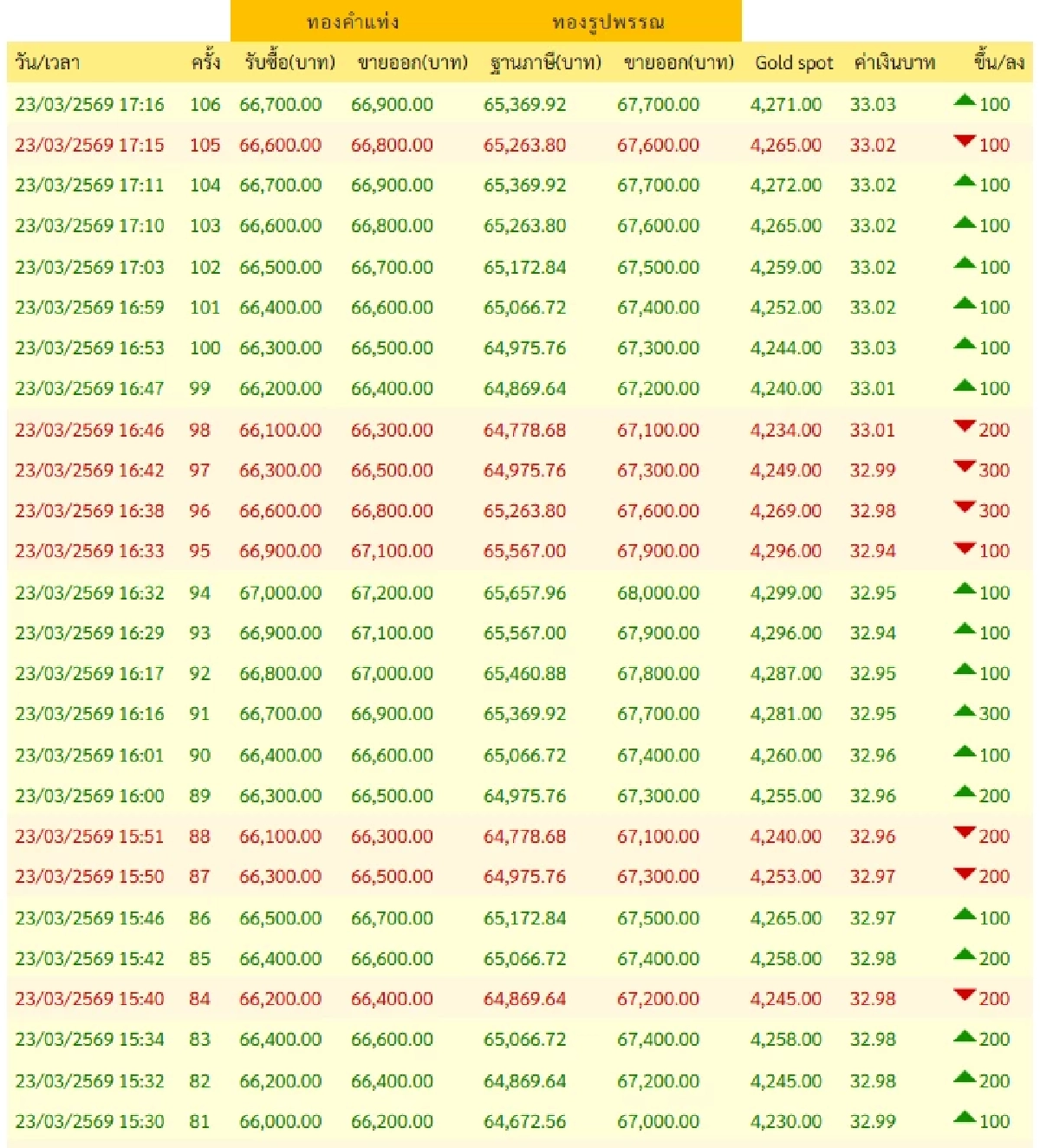The image size is (1040, 1148).
Task: Click the วัน/เวลา column header
Action: pos(48,62)
